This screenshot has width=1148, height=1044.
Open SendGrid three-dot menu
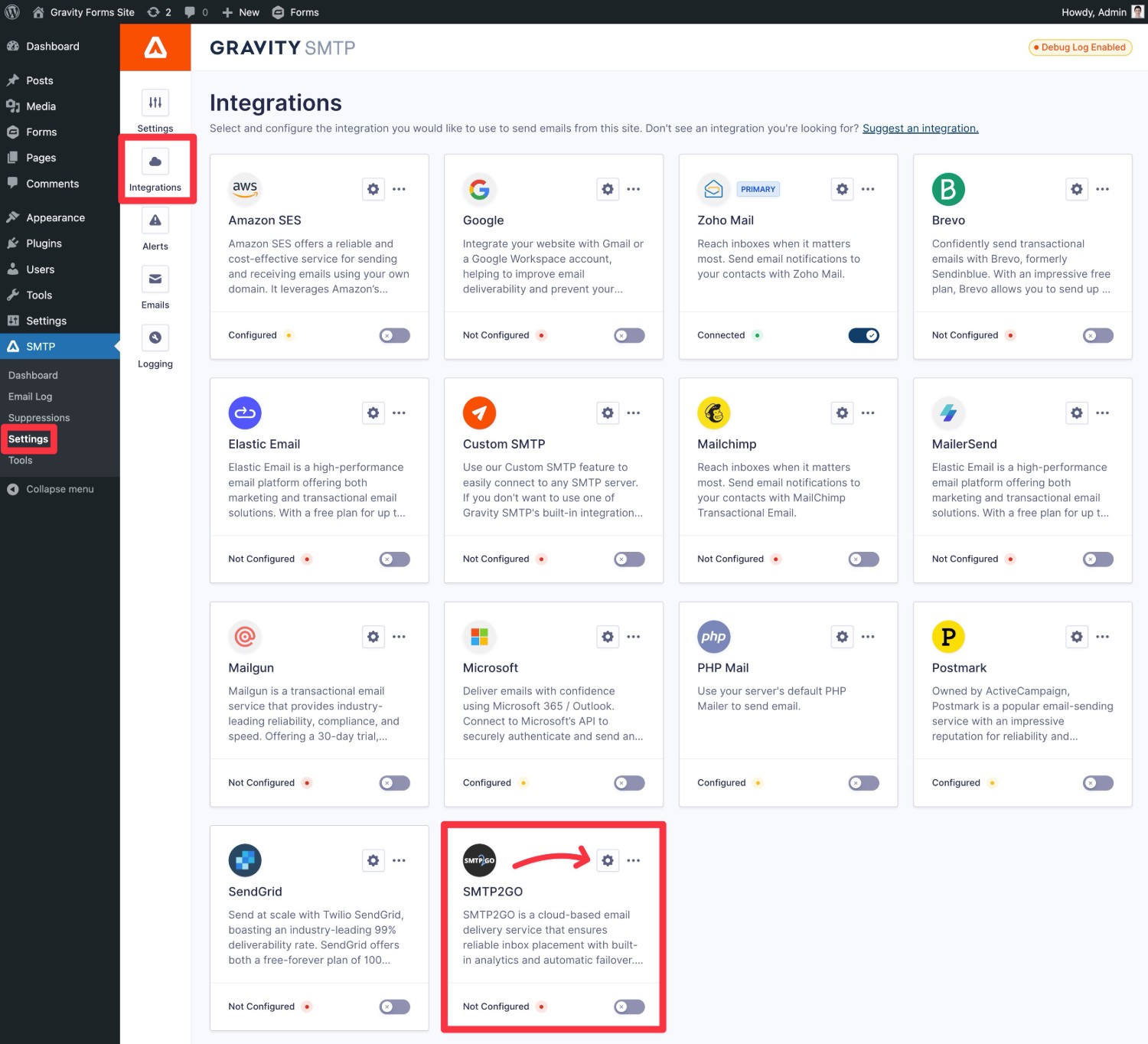click(400, 860)
